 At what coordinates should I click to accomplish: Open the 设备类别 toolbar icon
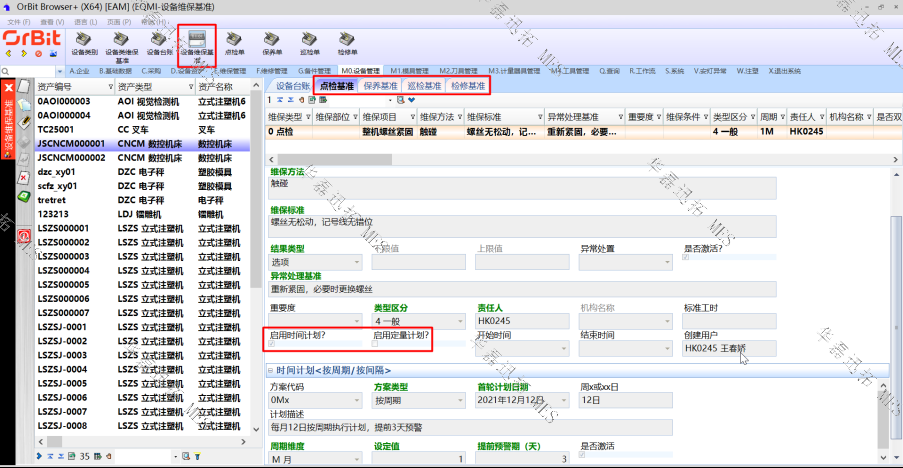[84, 43]
